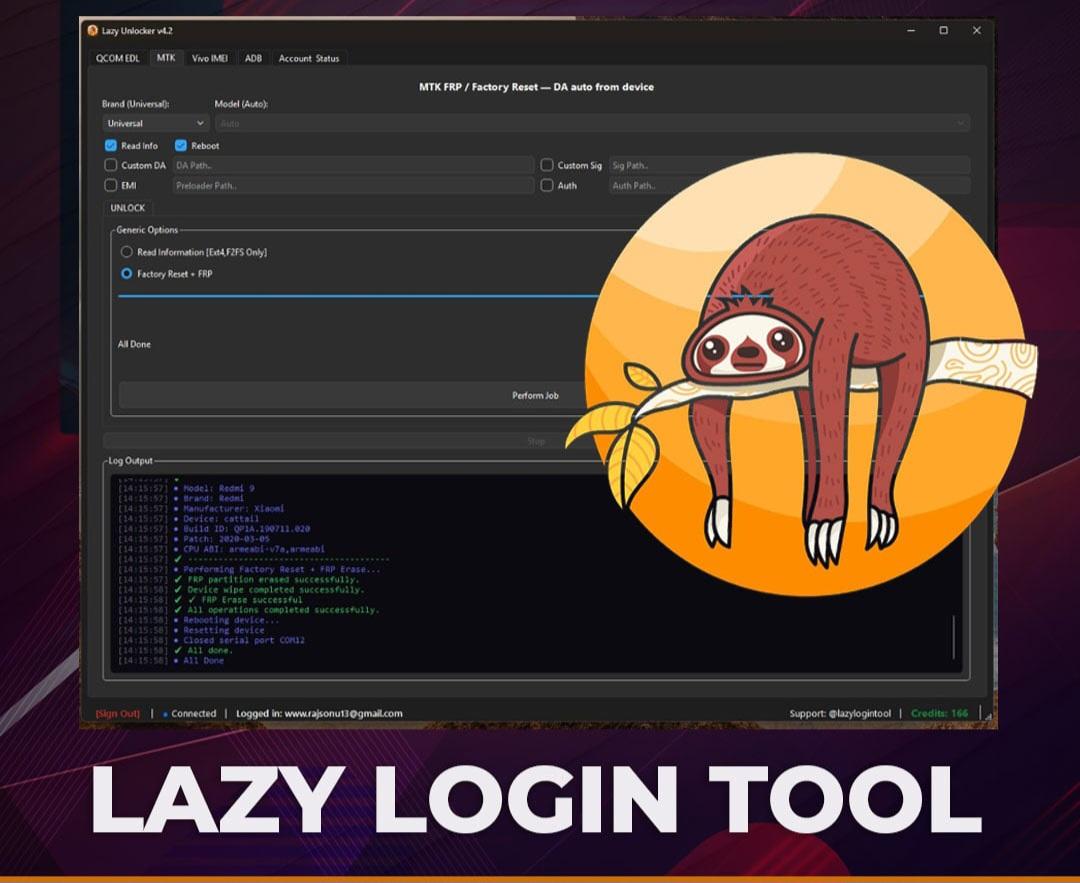
Task: Click the Support @lazylogintool text
Action: (840, 714)
